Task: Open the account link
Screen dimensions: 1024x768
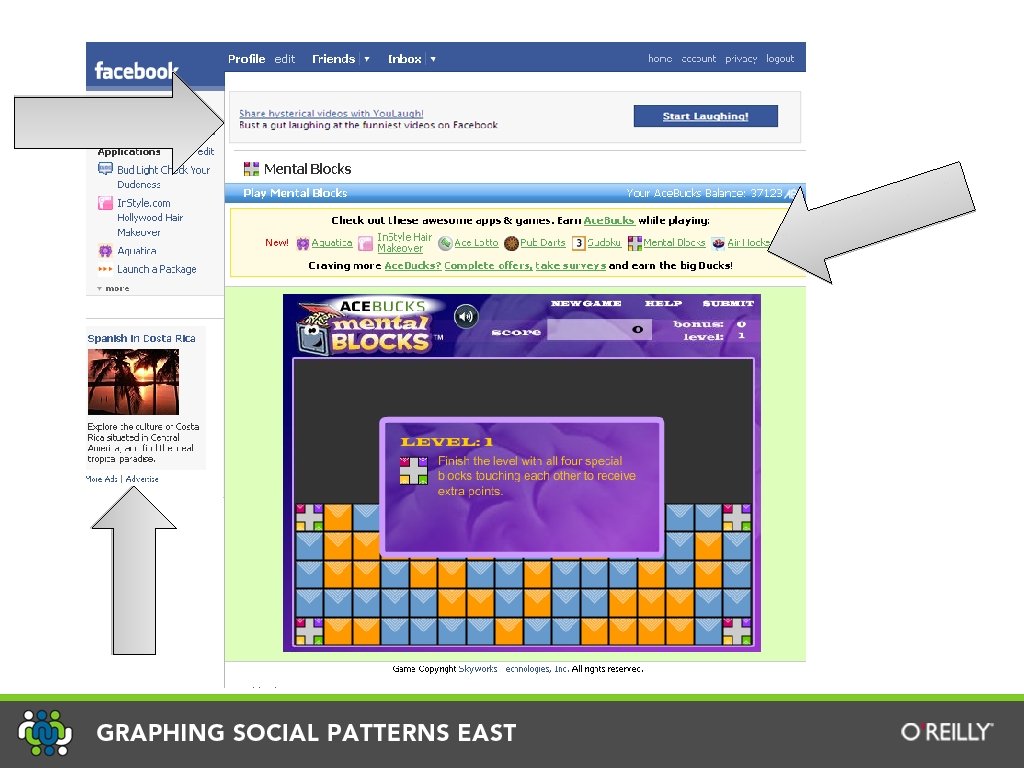Action: tap(698, 59)
